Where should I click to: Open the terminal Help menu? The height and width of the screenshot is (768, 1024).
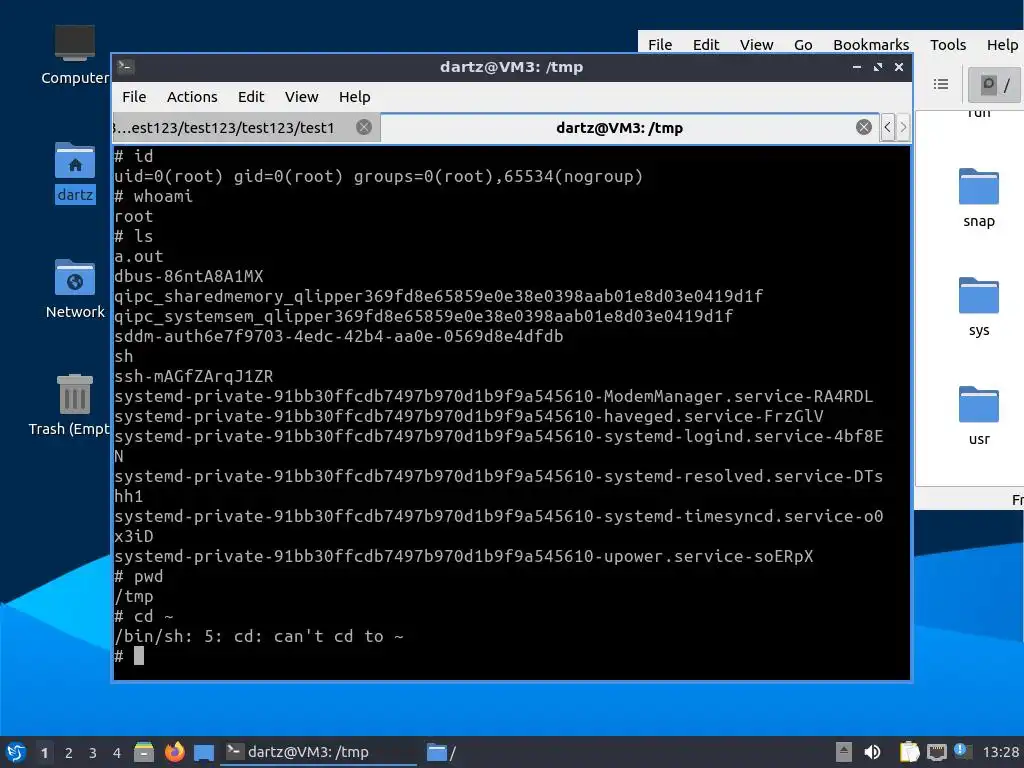tap(355, 97)
